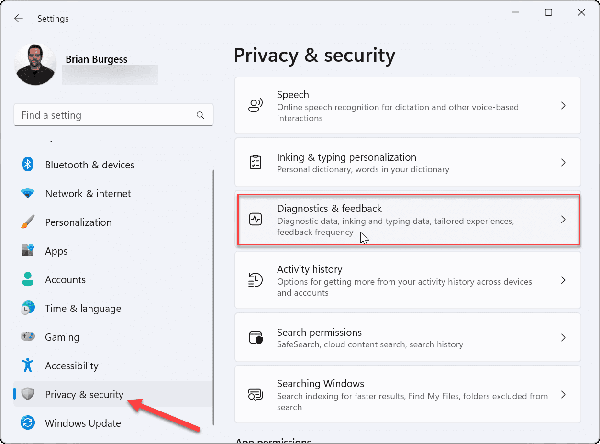Click Brian Burgess profile picture
The image size is (600, 444).
(x=35, y=65)
